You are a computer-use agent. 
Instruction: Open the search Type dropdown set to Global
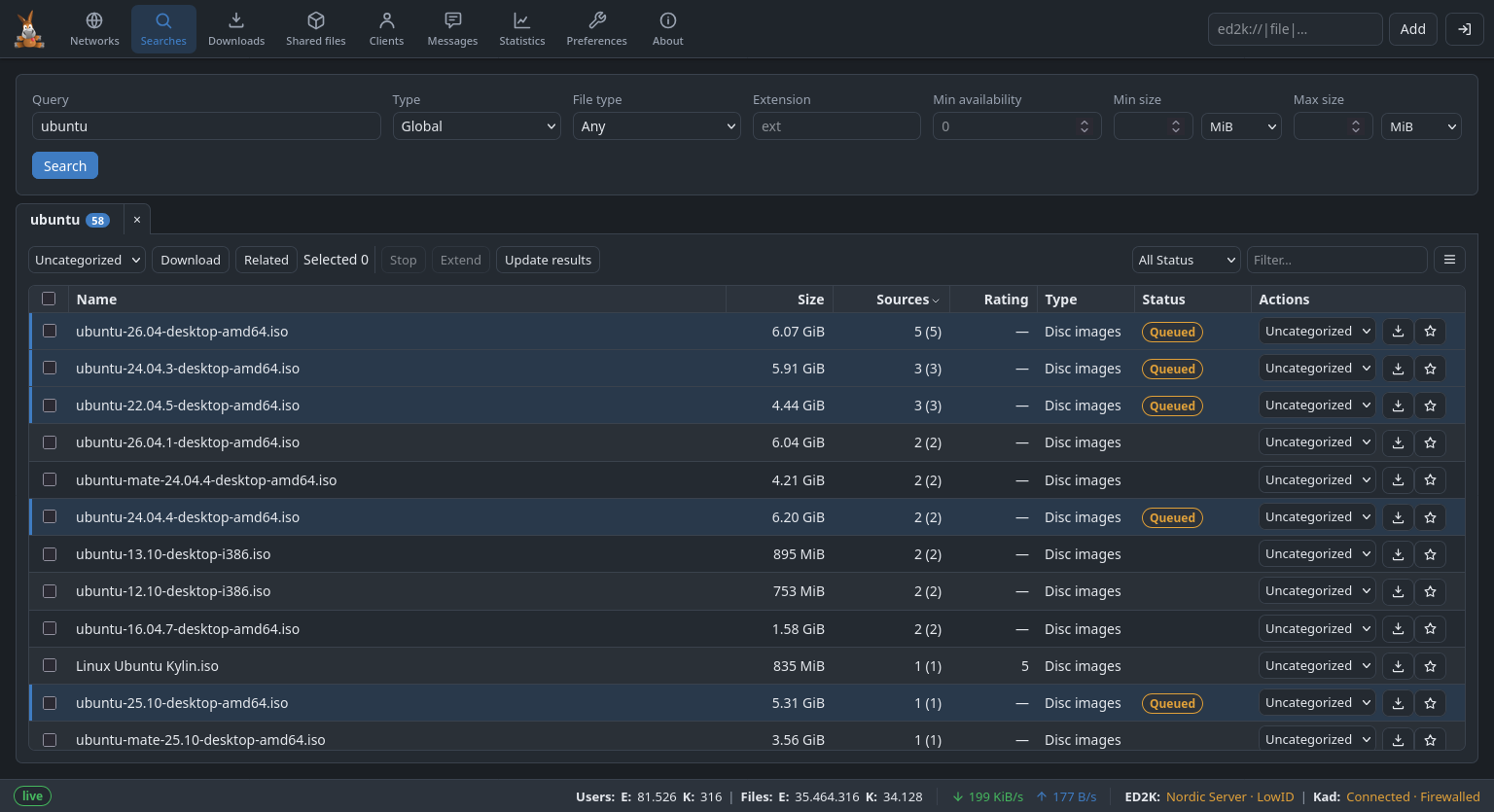pyautogui.click(x=477, y=126)
